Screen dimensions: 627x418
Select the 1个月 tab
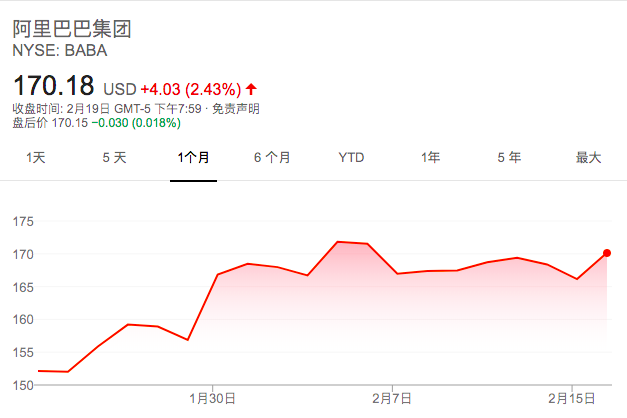[194, 158]
